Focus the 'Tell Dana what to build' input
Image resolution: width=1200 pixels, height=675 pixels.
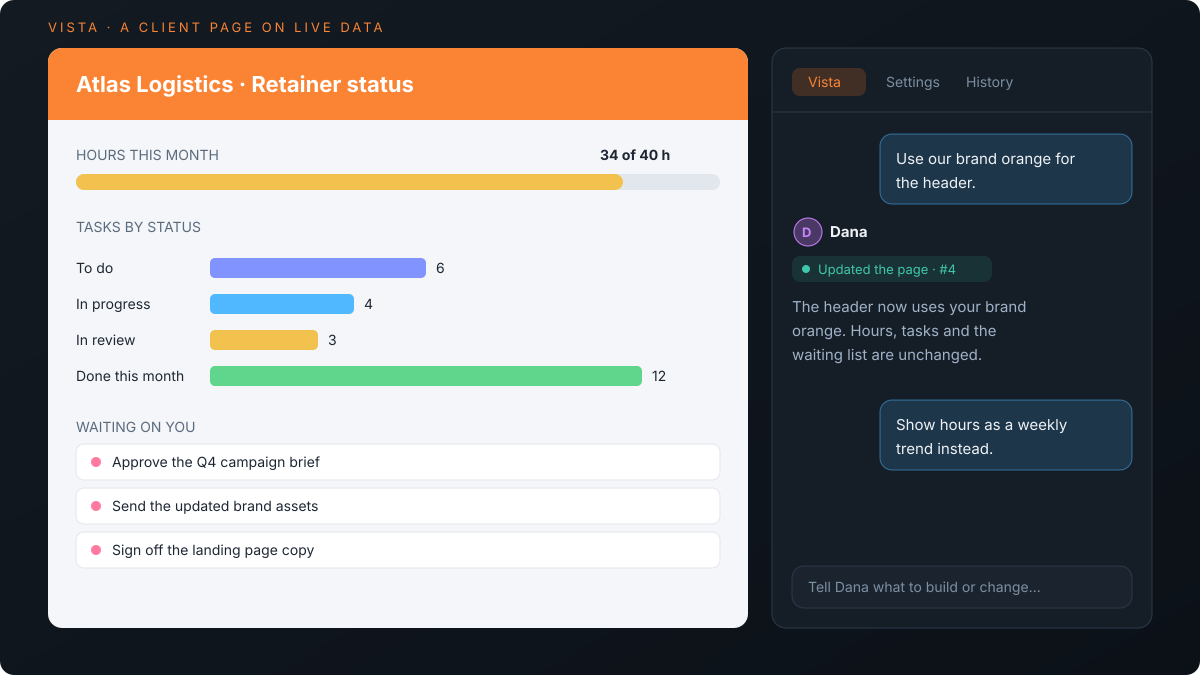[x=962, y=587]
